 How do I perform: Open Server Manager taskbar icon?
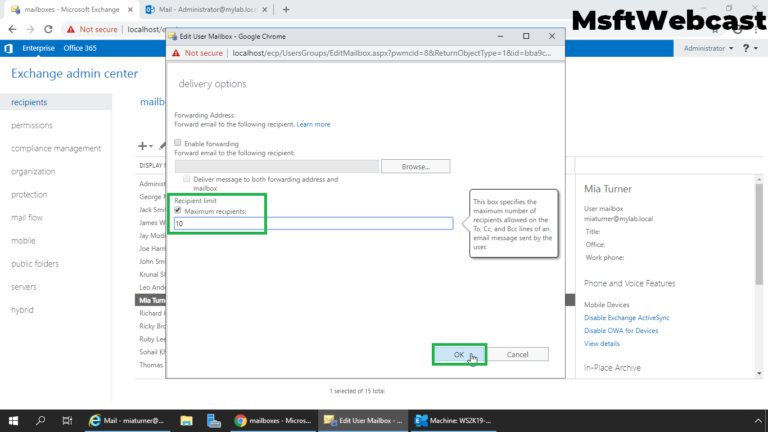point(214,420)
